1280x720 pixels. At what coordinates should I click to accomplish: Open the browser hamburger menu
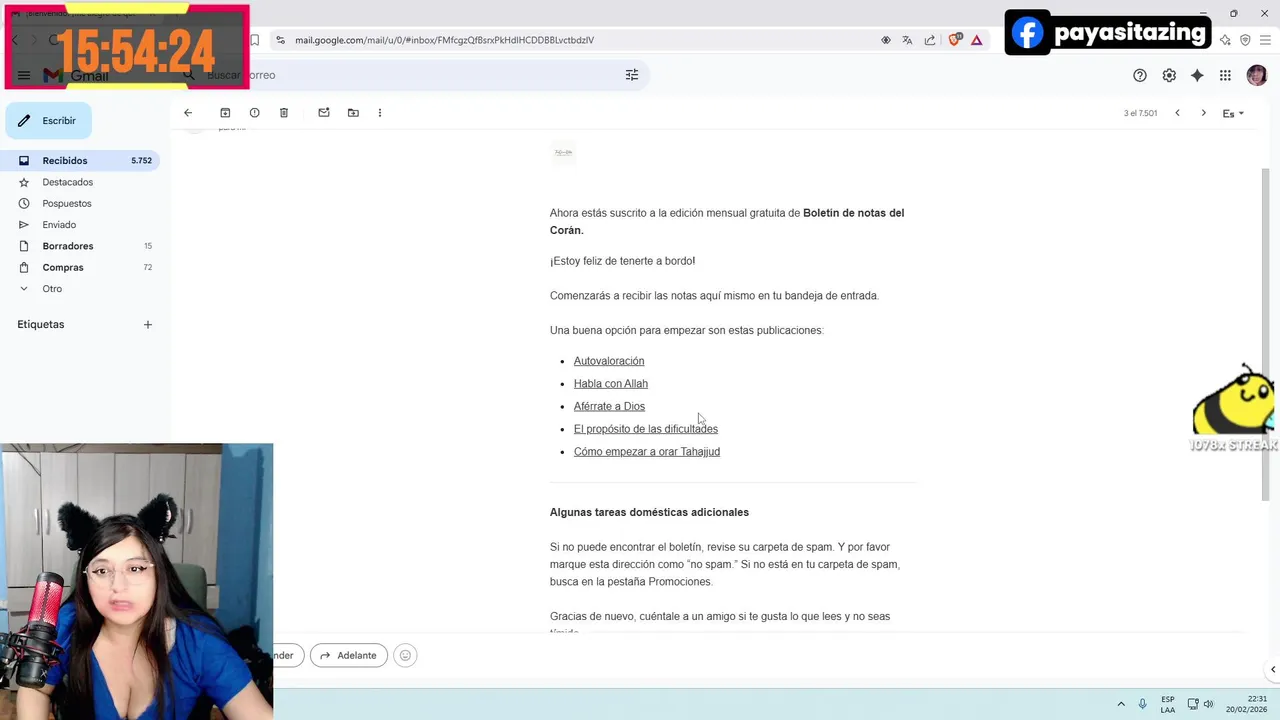point(1265,40)
